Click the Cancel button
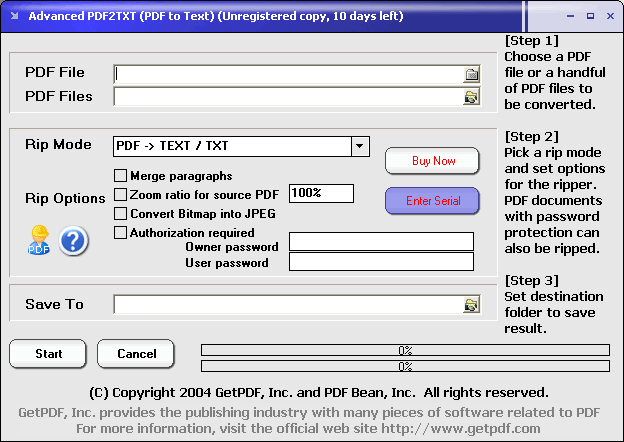This screenshot has height=442, width=624. click(136, 354)
